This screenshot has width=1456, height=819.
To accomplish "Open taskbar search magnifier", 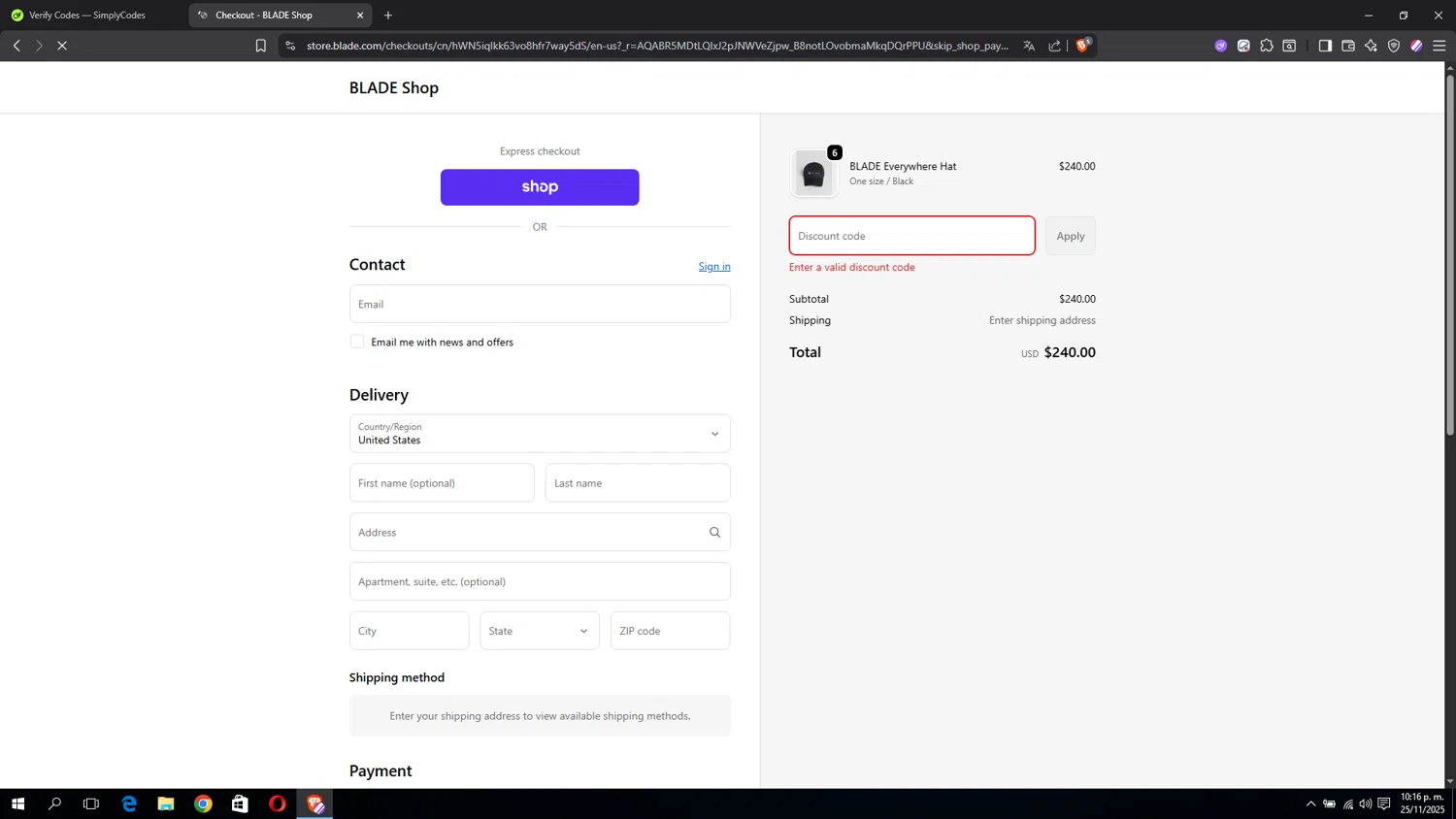I will [54, 803].
